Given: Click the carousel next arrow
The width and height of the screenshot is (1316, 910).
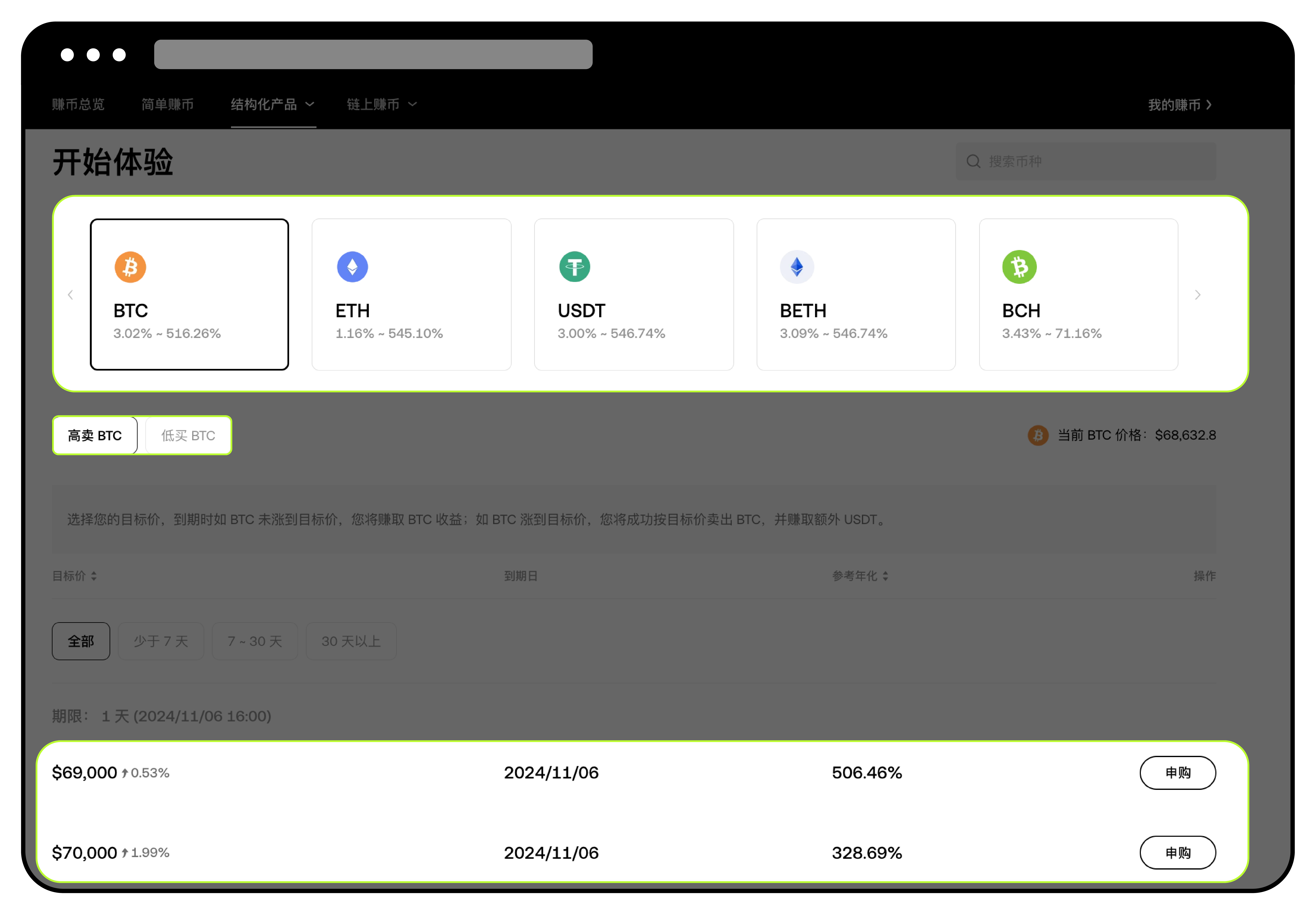Looking at the screenshot, I should 1197,295.
